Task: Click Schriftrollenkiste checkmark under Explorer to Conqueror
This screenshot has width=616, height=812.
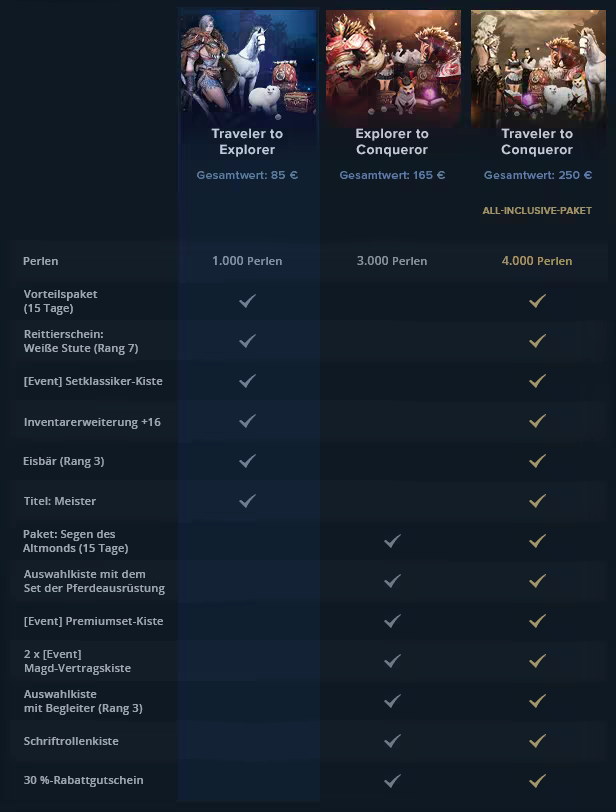Action: click(x=392, y=741)
